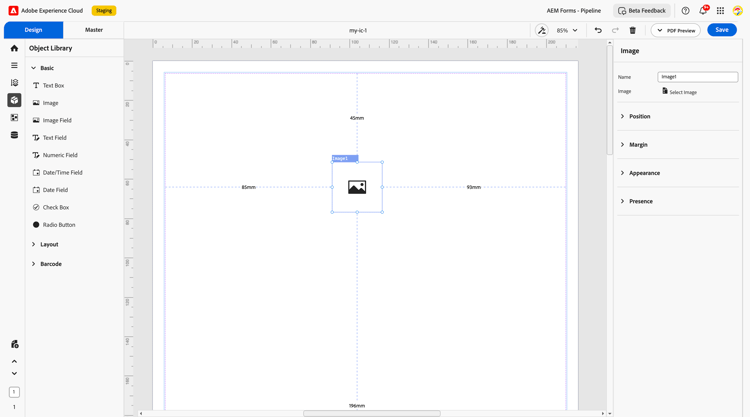This screenshot has height=417, width=750.
Task: Select page 1 thumbnail box
Action: pyautogui.click(x=14, y=392)
